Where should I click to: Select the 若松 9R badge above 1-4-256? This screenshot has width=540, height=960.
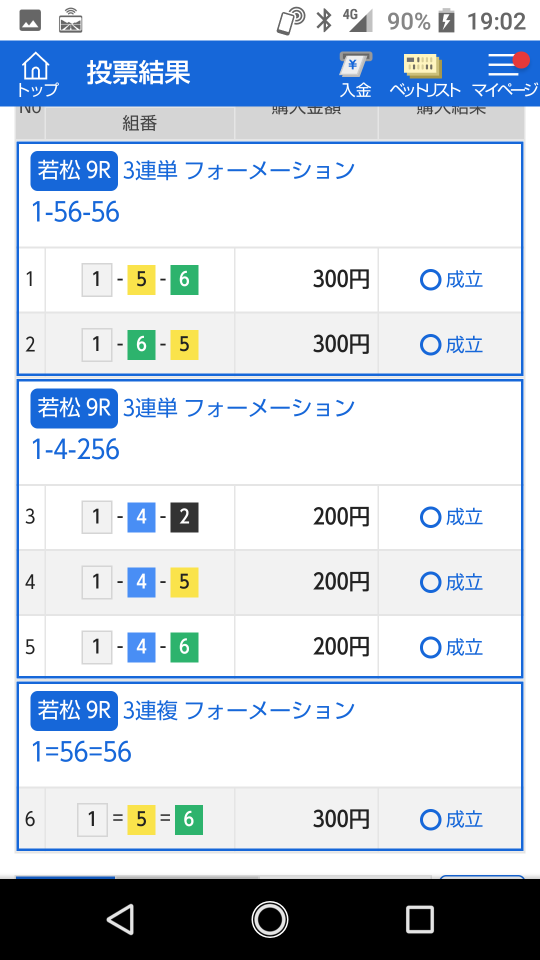[74, 408]
